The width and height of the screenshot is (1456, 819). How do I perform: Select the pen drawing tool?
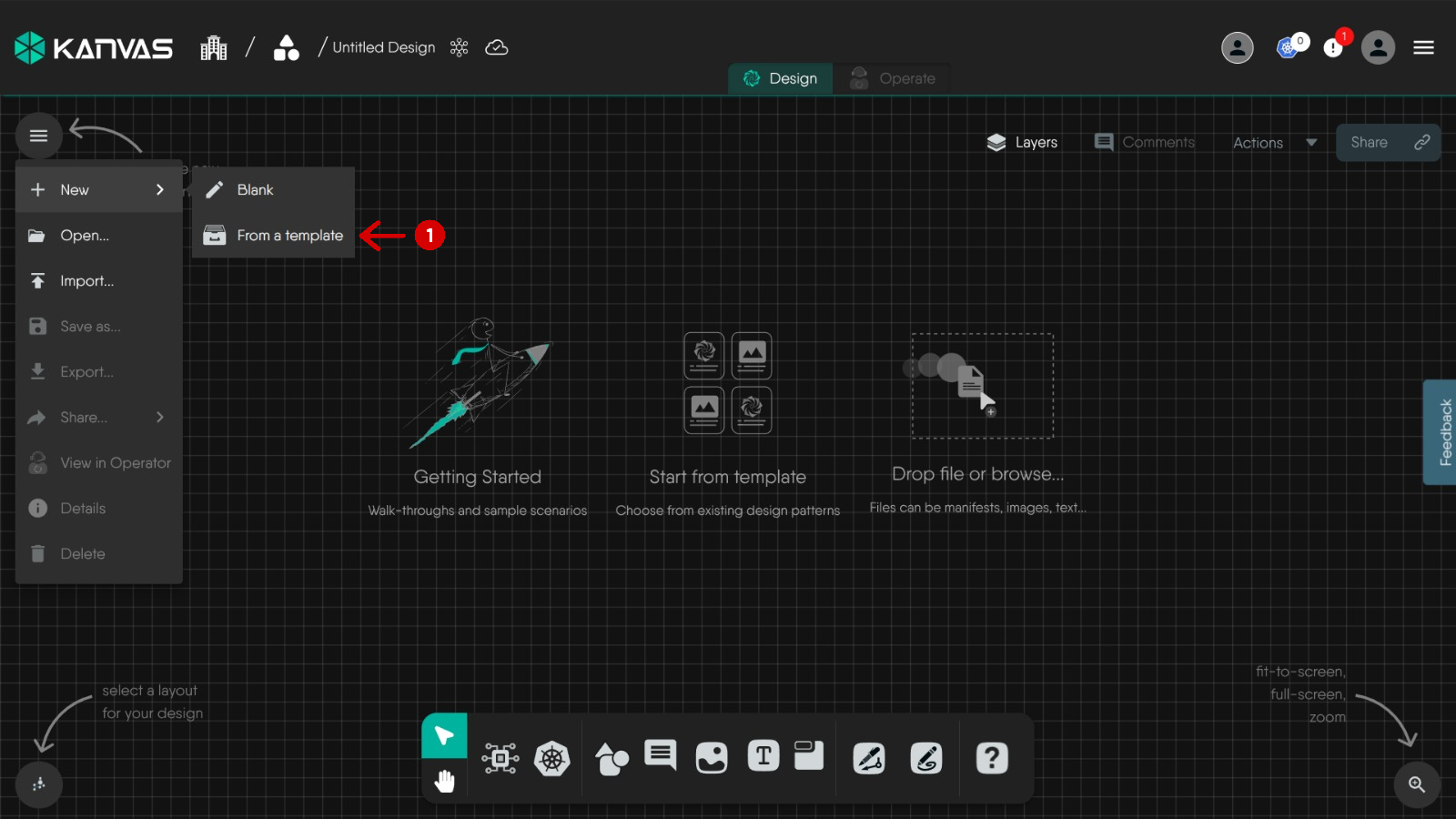coord(869,758)
